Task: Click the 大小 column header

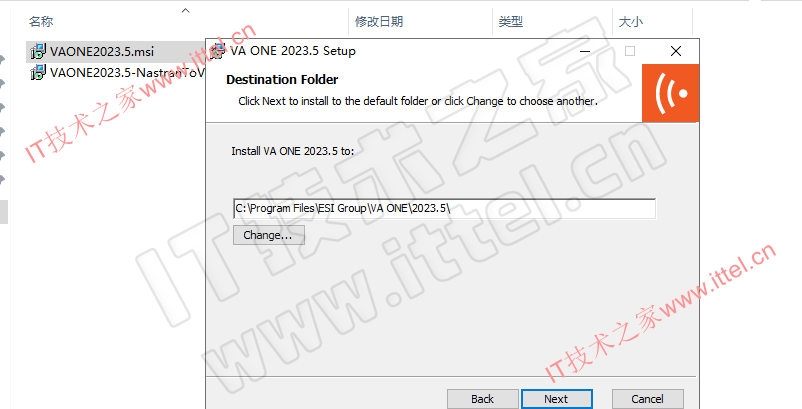Action: pos(631,21)
